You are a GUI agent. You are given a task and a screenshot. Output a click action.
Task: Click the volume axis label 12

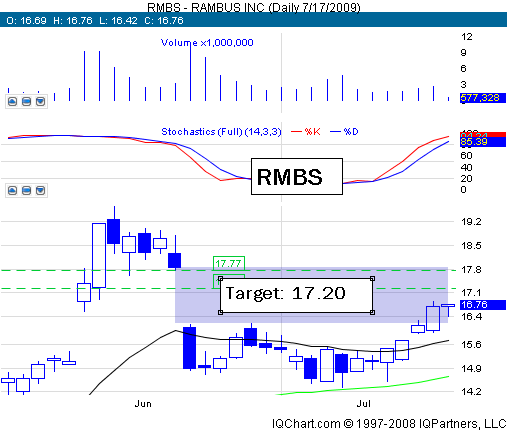[x=467, y=37]
